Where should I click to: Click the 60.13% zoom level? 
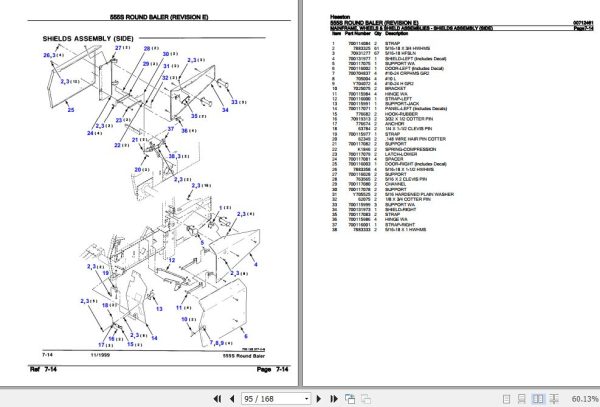point(585,399)
